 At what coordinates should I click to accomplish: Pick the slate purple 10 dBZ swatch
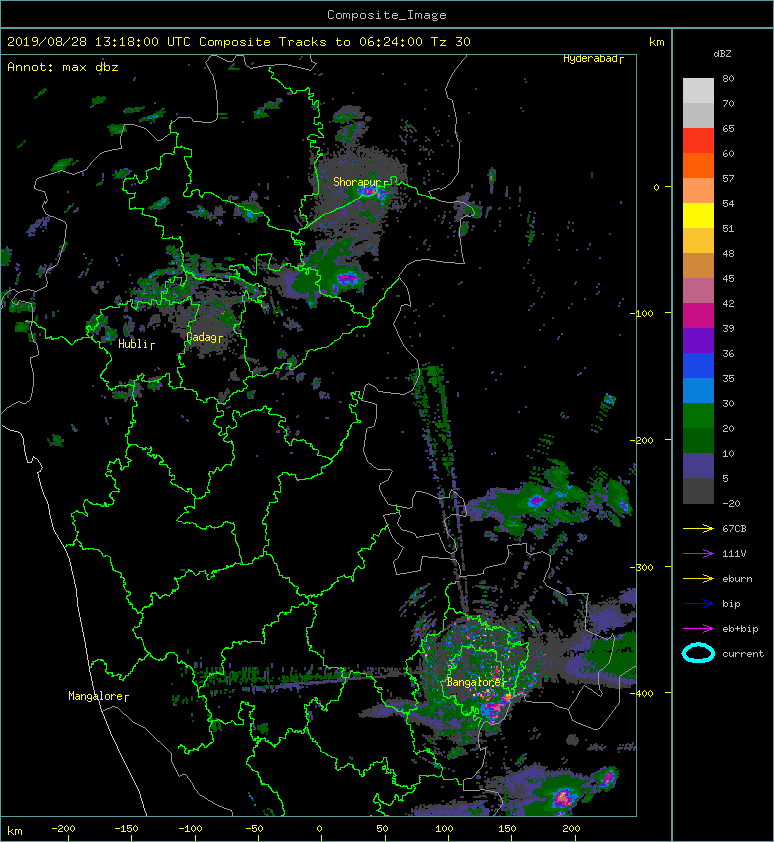click(698, 465)
